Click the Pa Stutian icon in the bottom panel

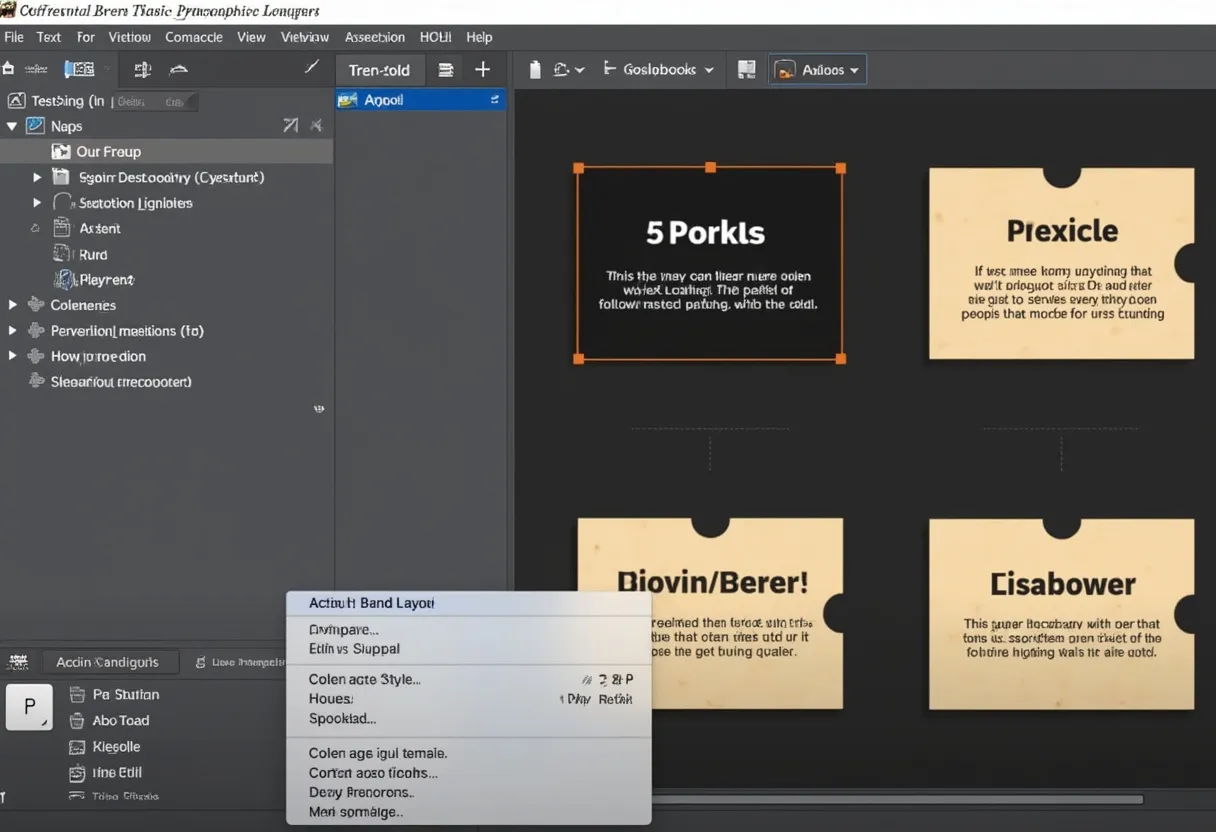(x=77, y=694)
